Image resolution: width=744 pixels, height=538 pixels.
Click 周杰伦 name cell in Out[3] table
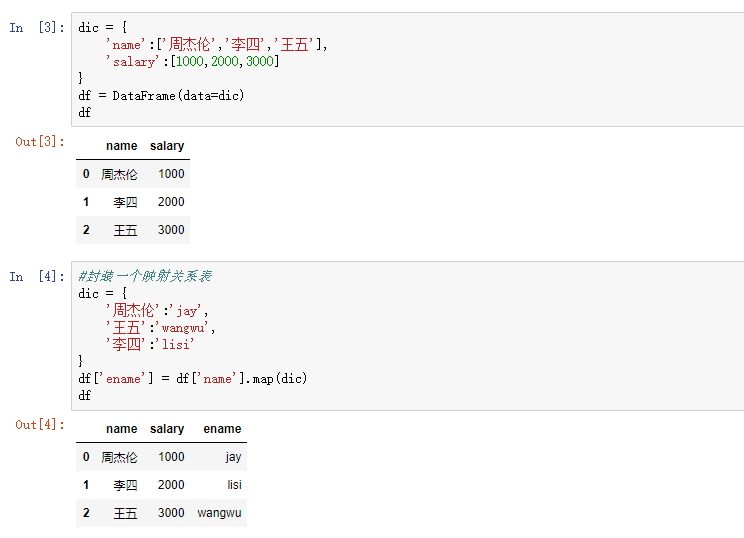[119, 174]
